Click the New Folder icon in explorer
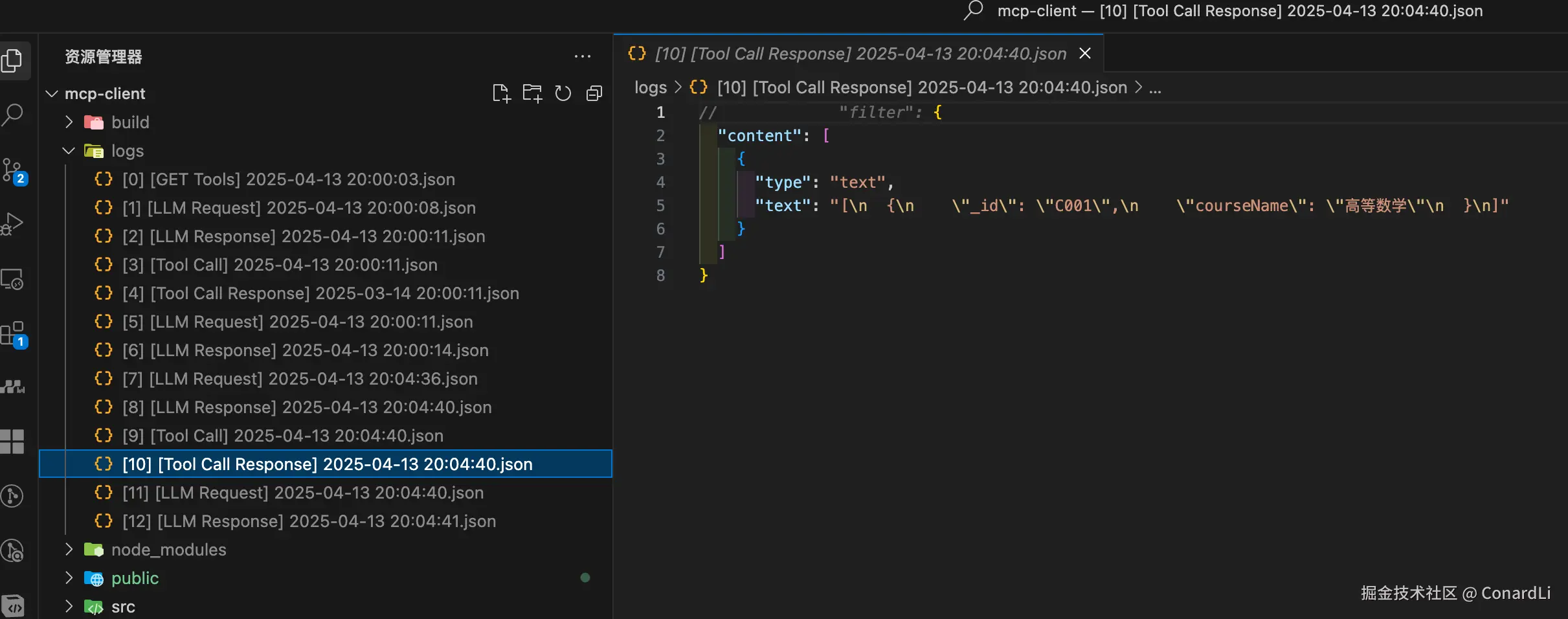This screenshot has width=1568, height=619. point(532,93)
